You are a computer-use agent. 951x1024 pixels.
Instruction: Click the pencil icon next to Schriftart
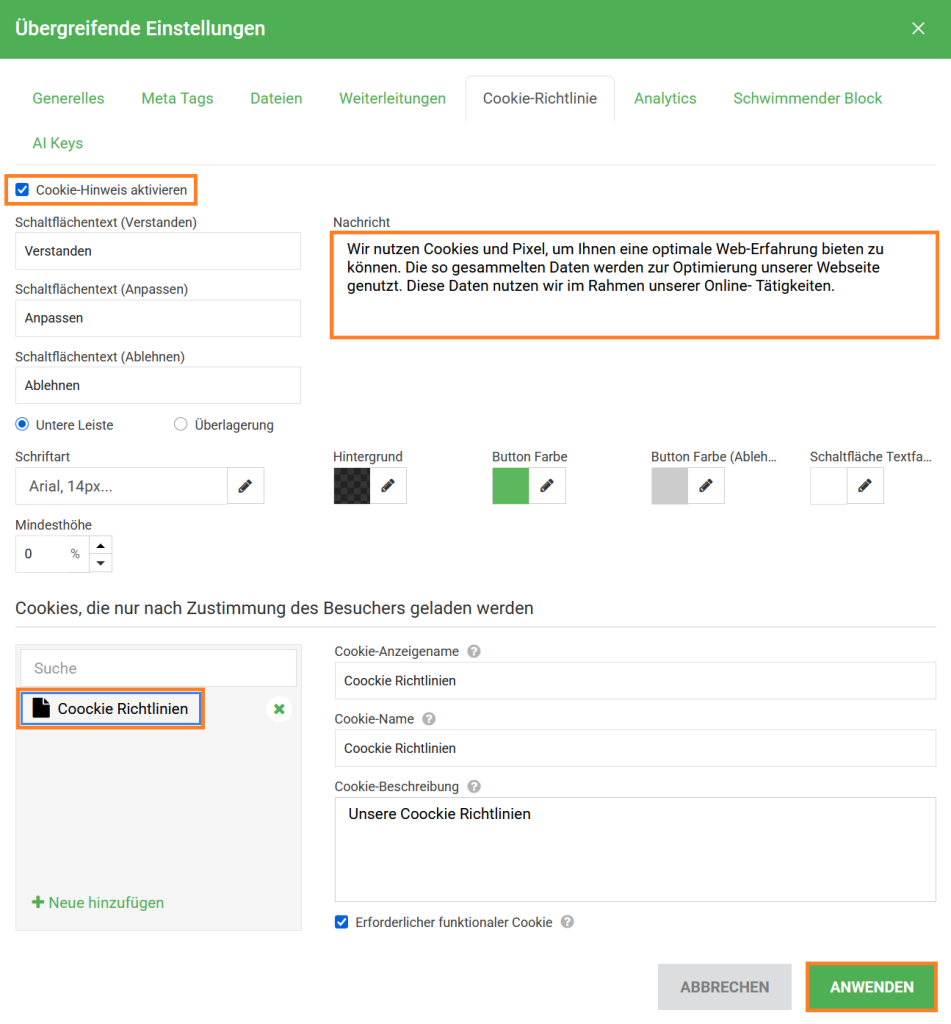point(245,486)
